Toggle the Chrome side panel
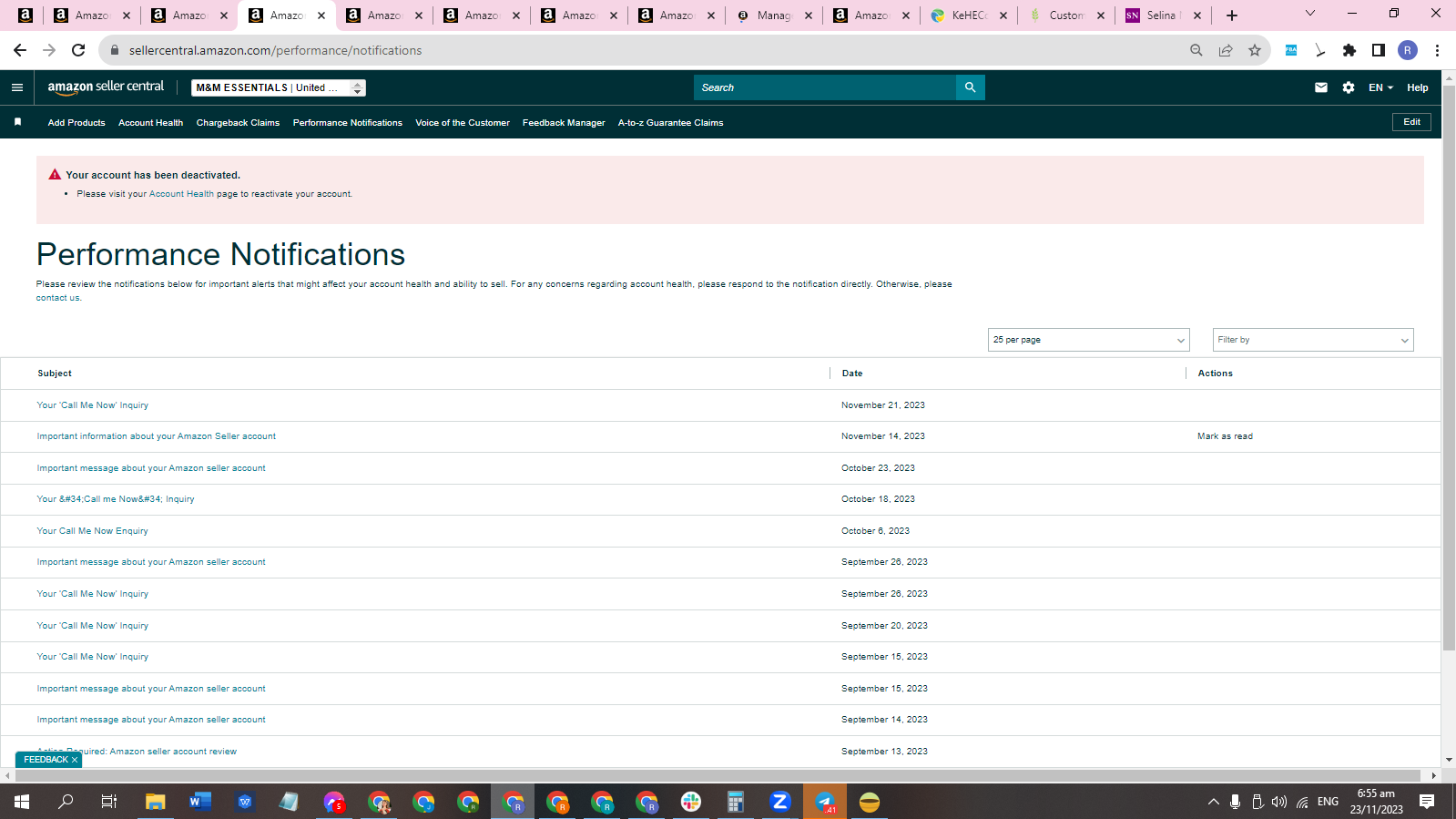The height and width of the screenshot is (819, 1456). pos(1379,50)
